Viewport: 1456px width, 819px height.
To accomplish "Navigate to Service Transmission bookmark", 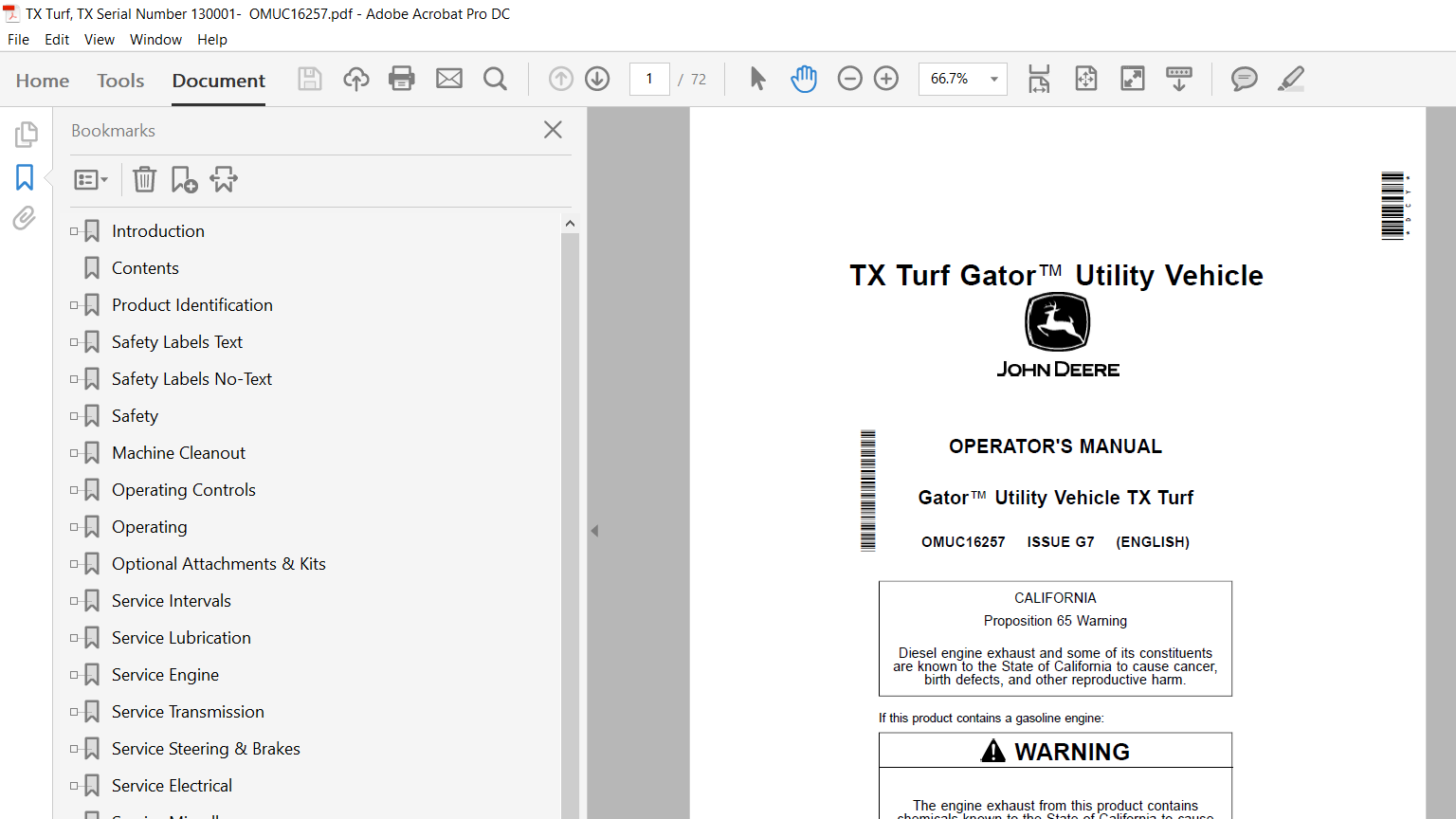I will coord(188,712).
